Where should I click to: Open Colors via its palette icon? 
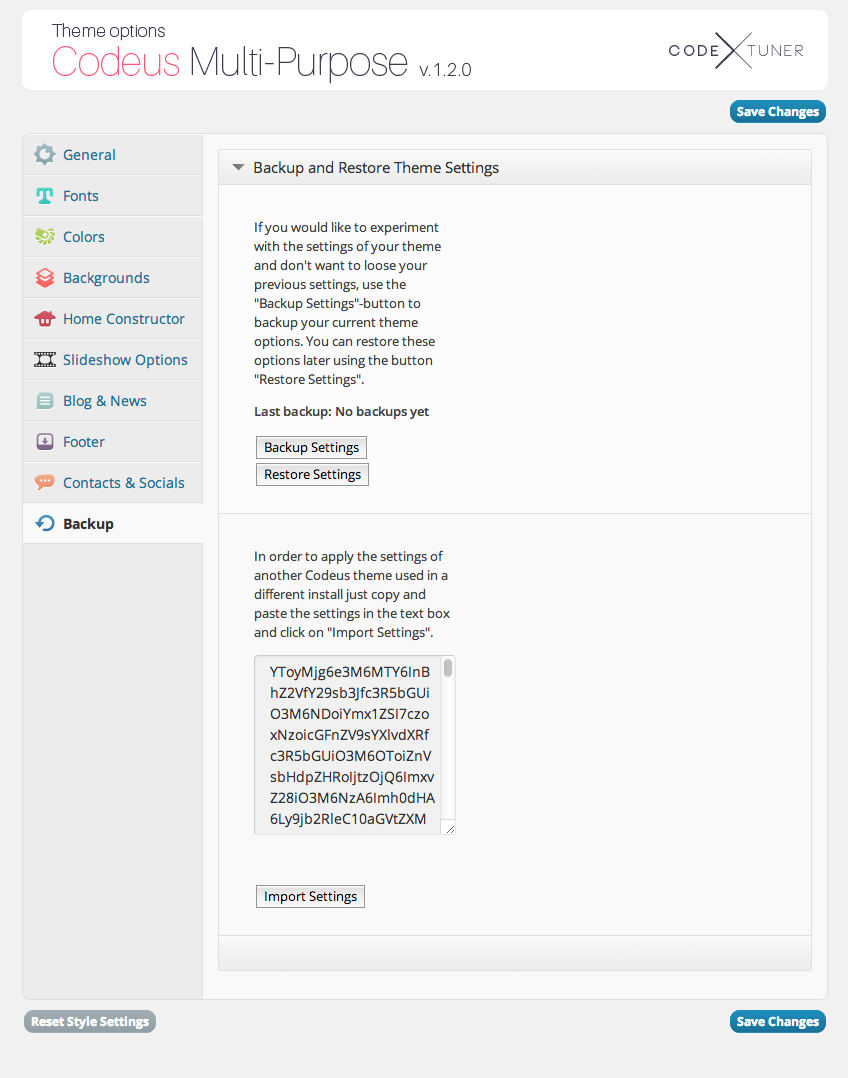coord(44,236)
